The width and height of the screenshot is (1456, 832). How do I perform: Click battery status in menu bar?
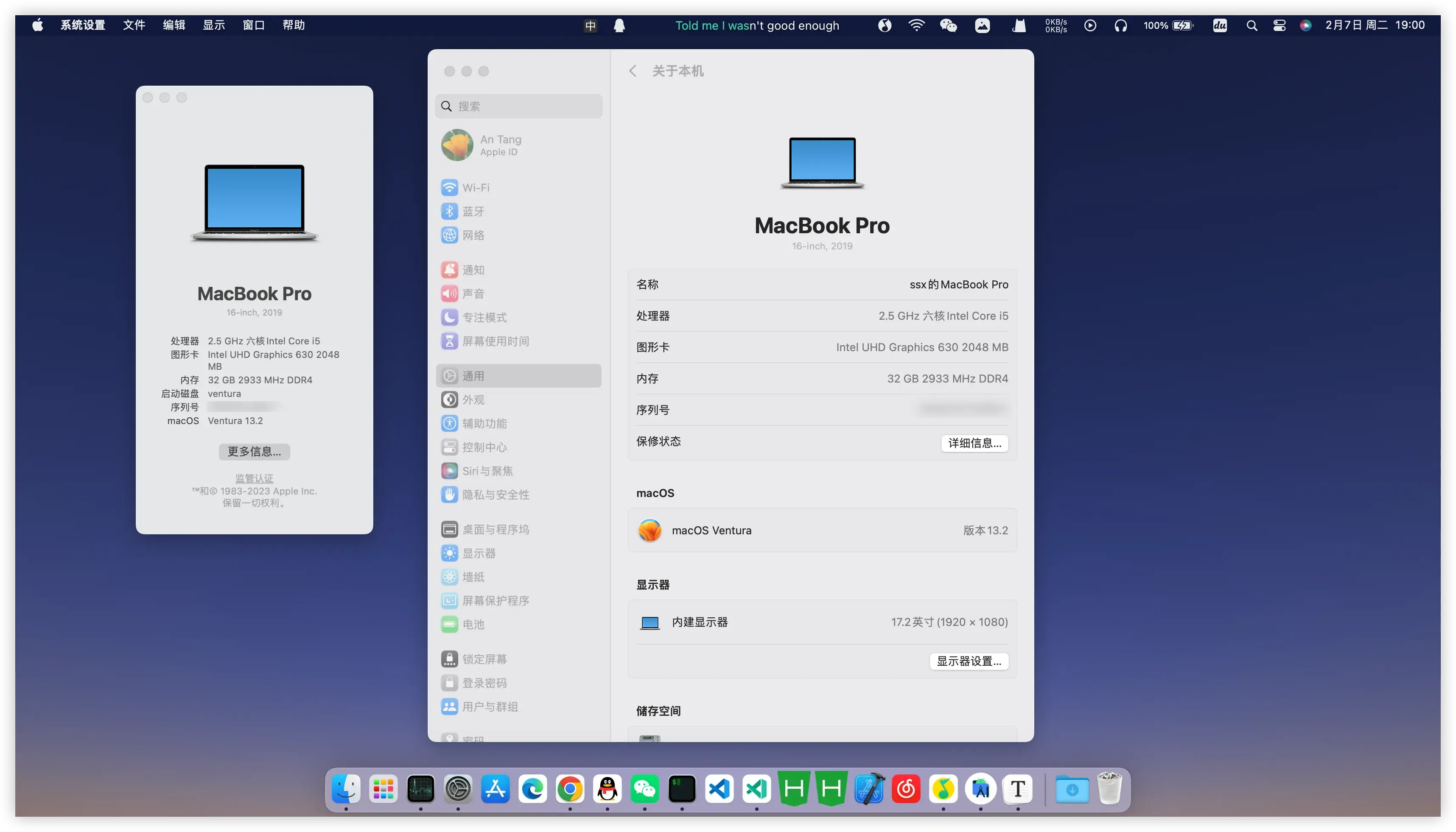pos(1168,25)
